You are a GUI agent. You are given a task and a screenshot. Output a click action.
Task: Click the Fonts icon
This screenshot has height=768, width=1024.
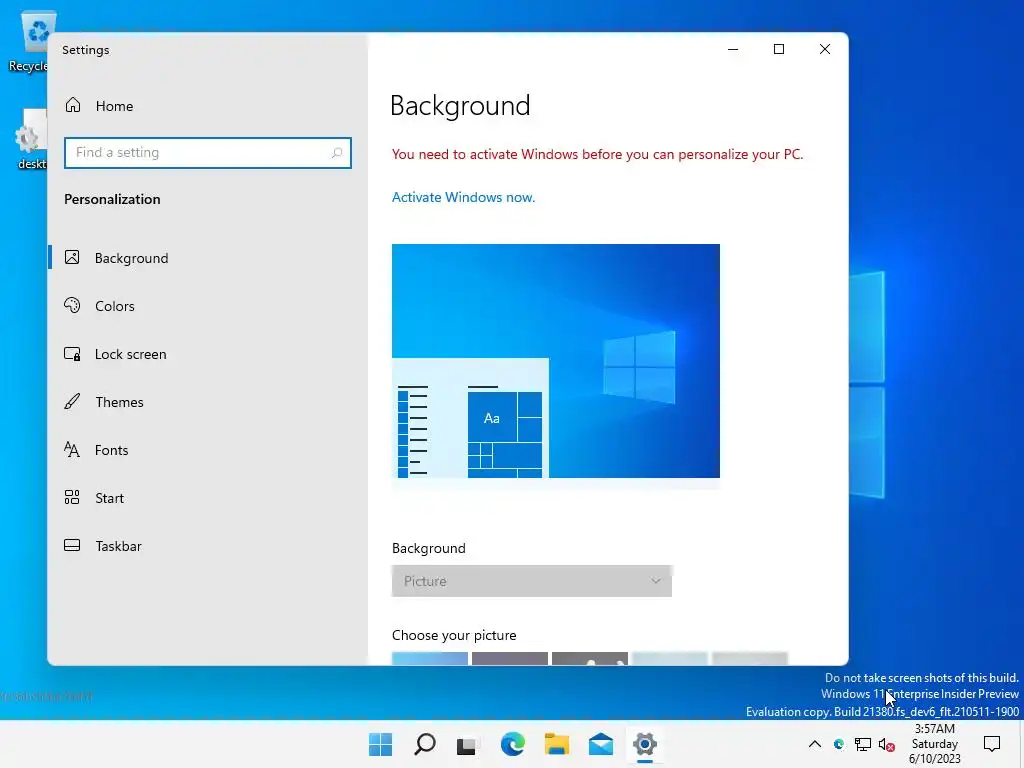[x=72, y=449]
